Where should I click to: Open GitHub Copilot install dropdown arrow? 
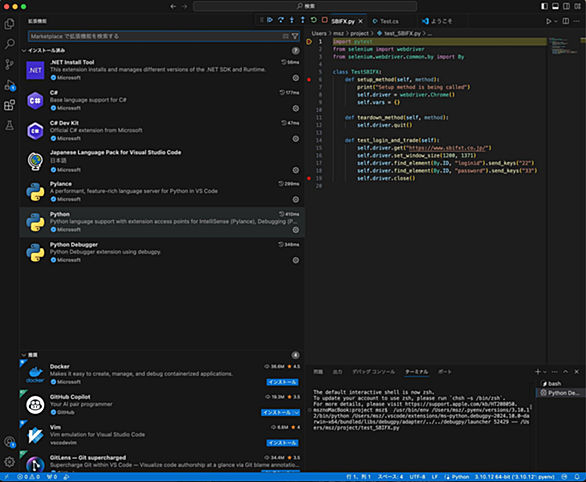tap(297, 413)
